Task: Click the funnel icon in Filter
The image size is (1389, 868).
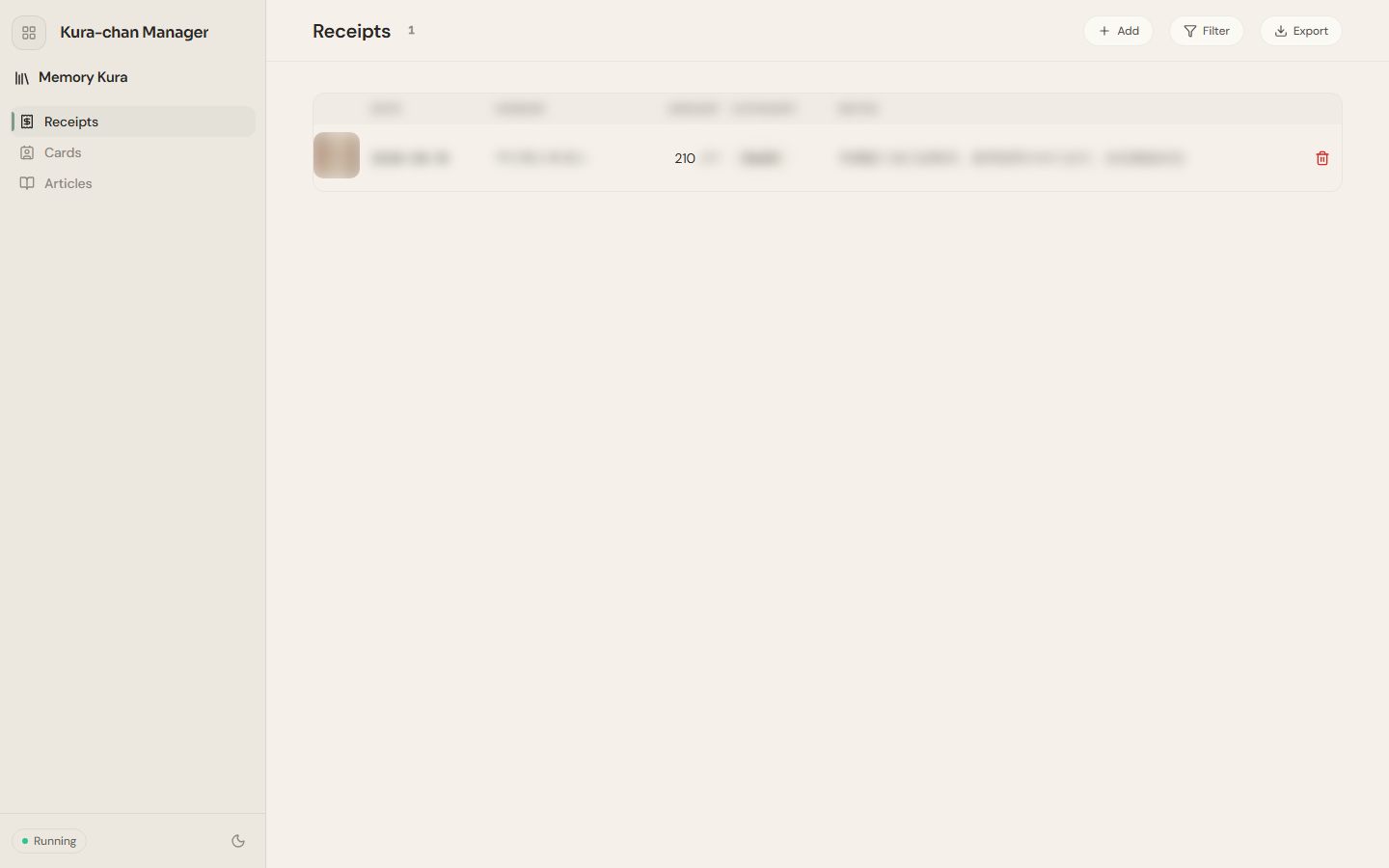Action: 1190,31
